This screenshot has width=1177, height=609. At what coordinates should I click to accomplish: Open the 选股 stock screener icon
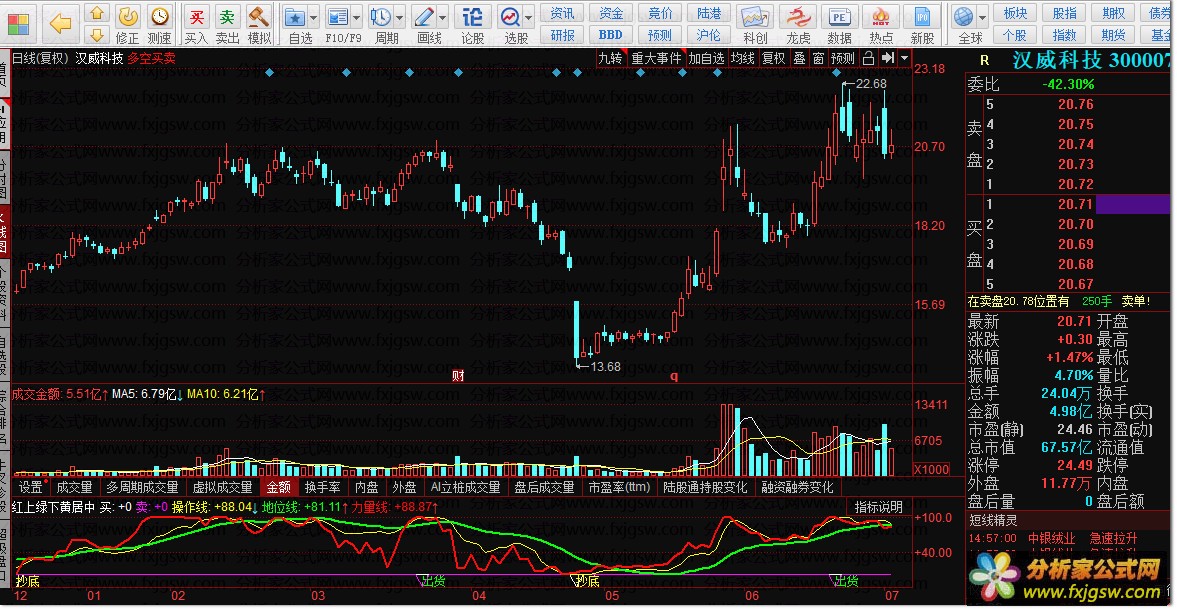[511, 17]
